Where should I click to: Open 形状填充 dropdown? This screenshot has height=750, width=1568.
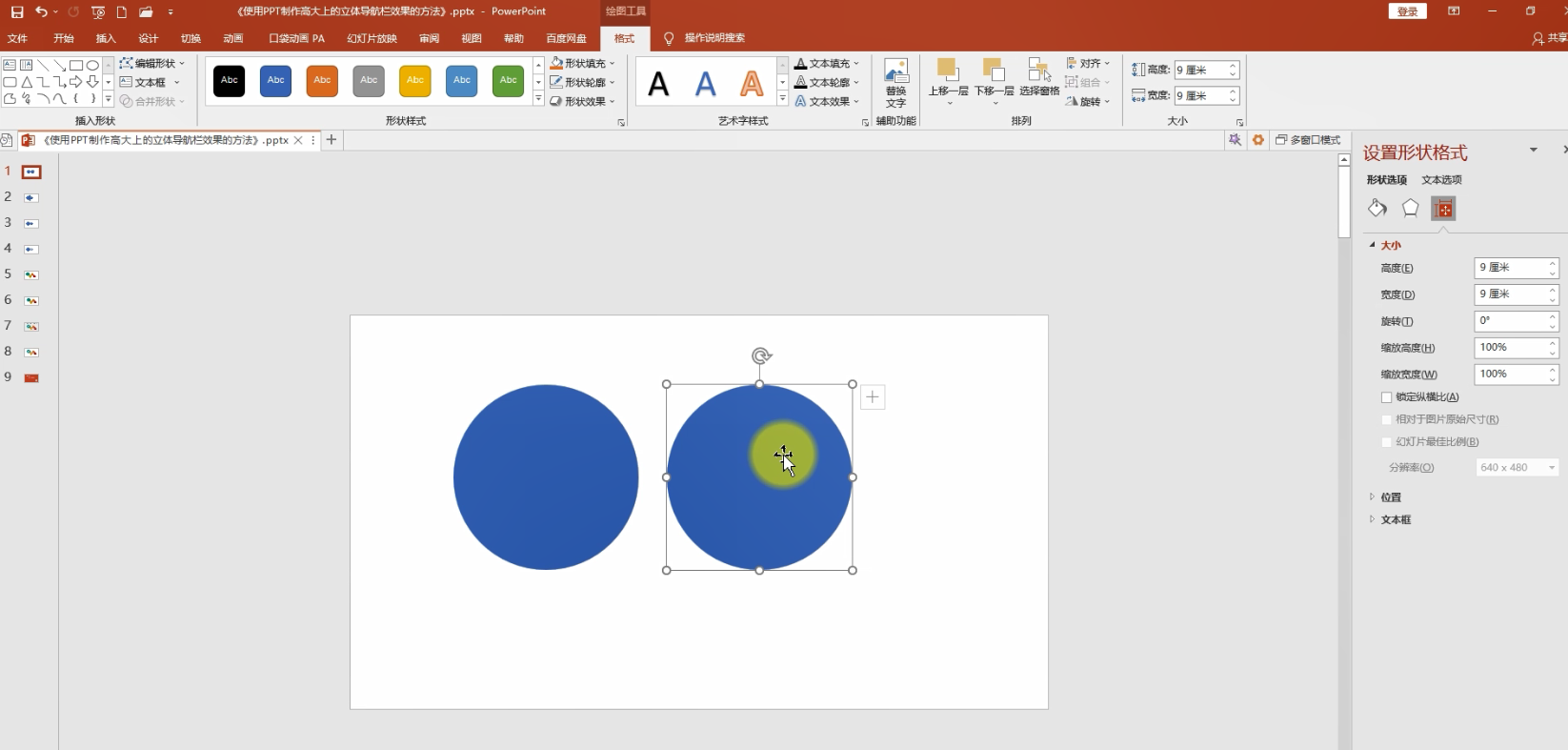tap(582, 64)
